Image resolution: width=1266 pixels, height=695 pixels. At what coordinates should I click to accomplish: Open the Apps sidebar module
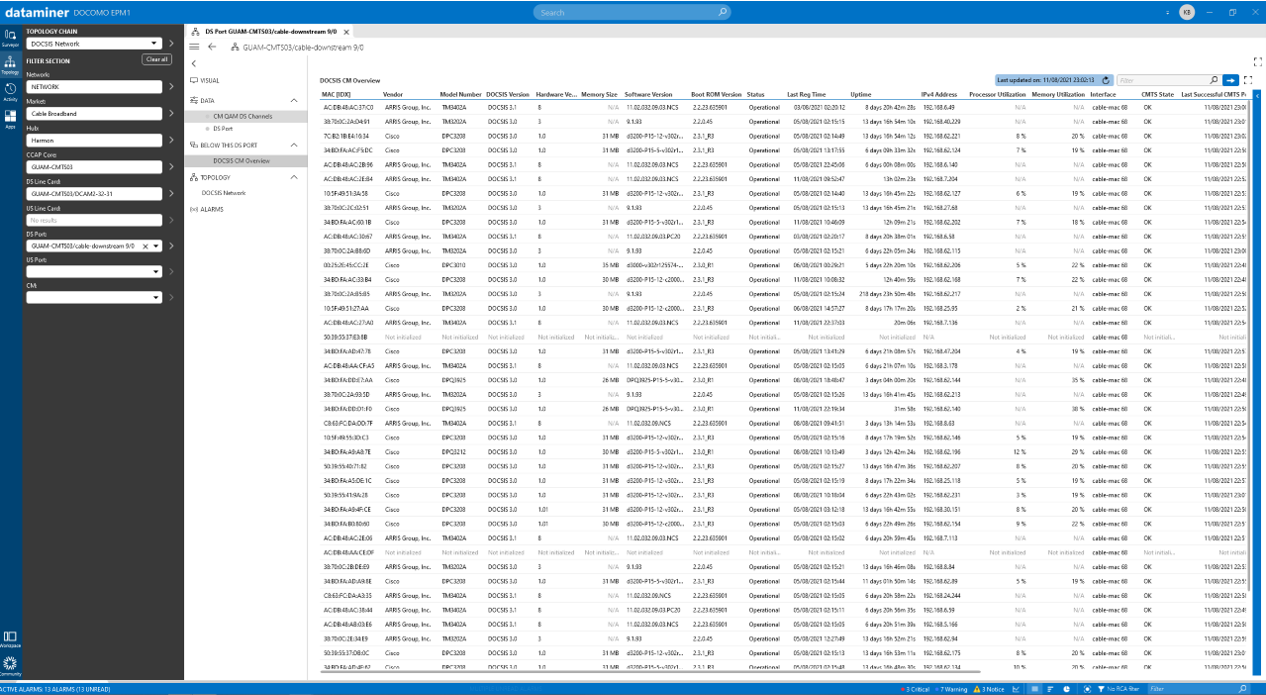10,119
